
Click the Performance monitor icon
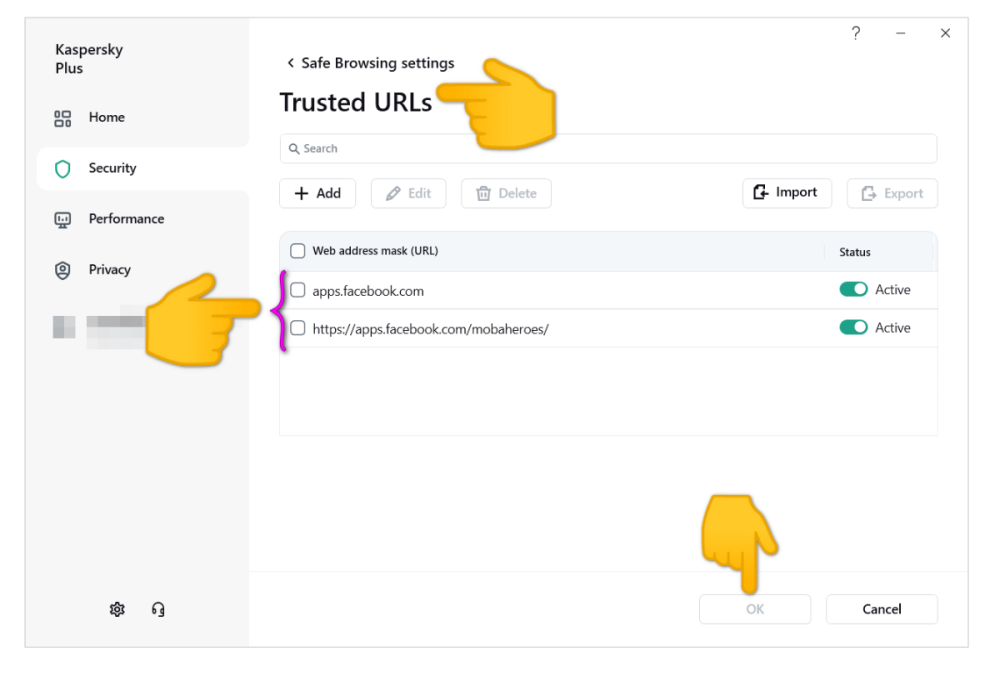click(x=63, y=219)
